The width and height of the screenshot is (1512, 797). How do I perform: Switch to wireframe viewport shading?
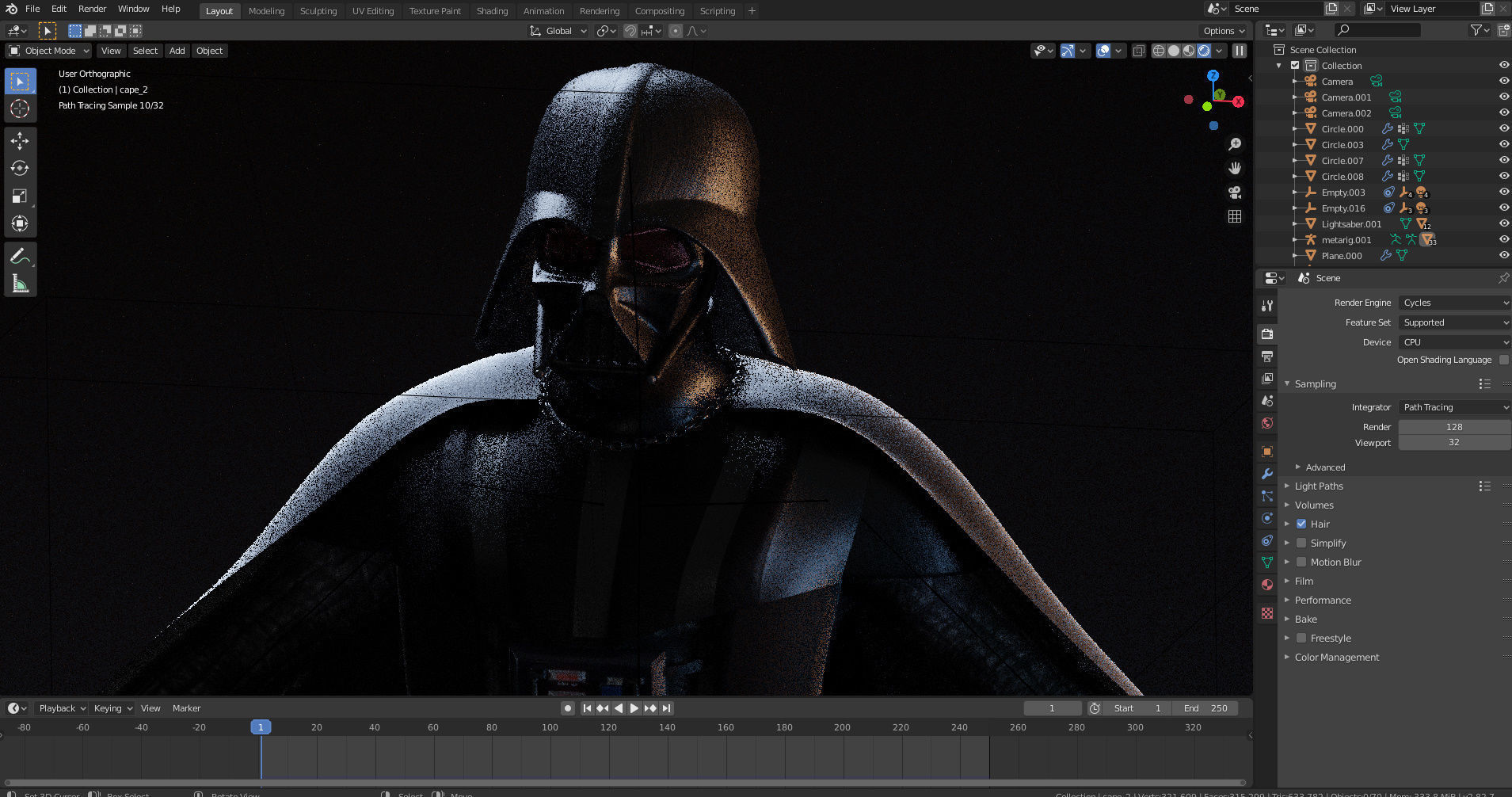1159,51
